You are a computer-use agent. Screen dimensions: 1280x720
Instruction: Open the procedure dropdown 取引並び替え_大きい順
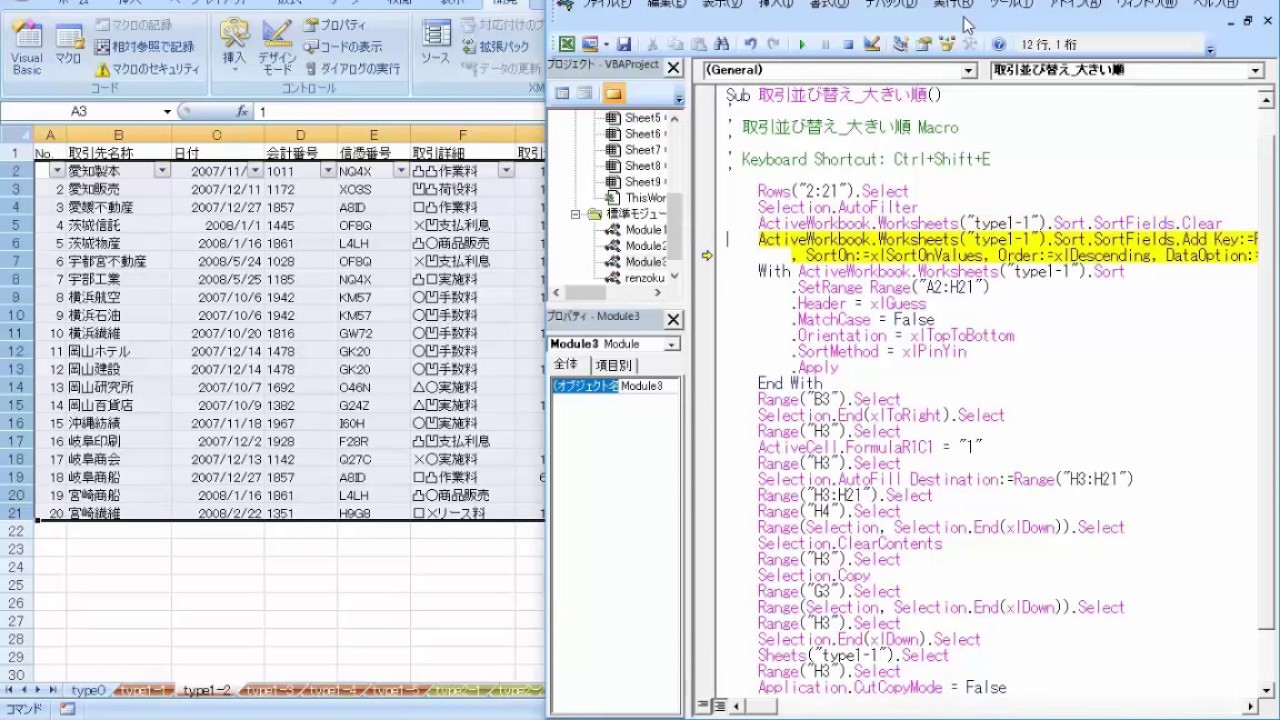pos(1255,71)
